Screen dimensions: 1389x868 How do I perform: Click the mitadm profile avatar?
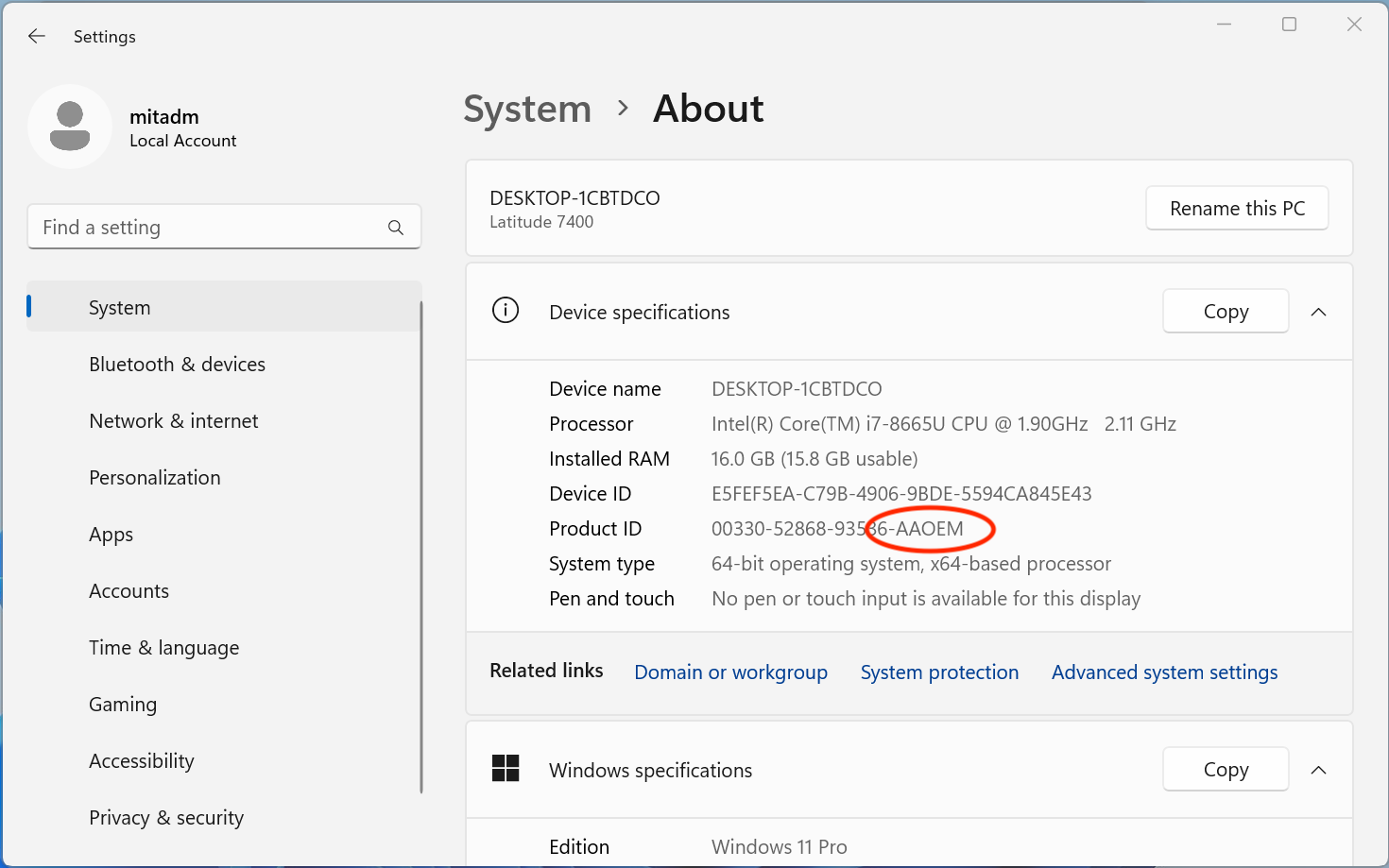point(70,127)
